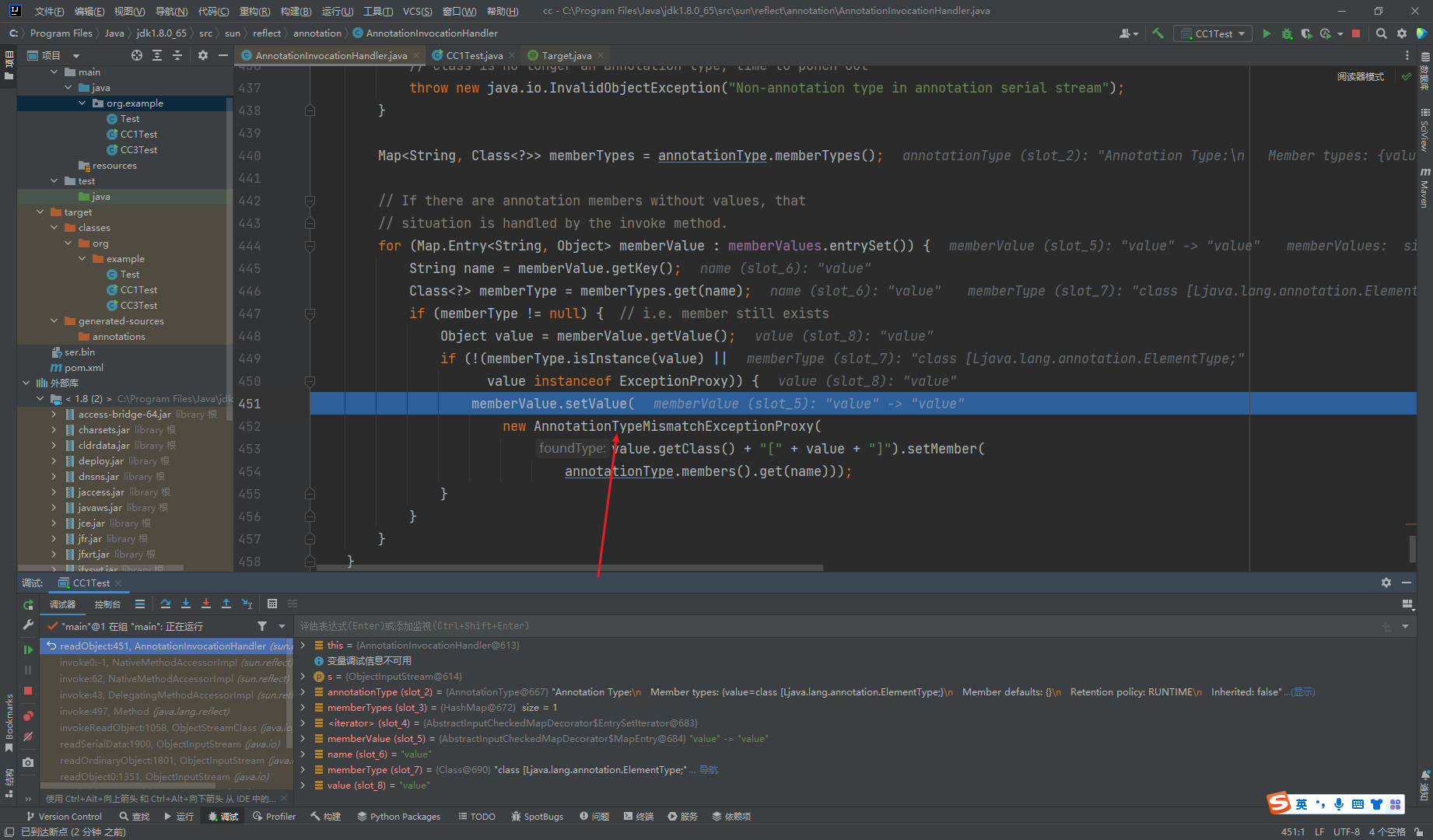Switch to Target.java editor tab
Viewport: 1433px width, 840px height.
click(x=566, y=55)
